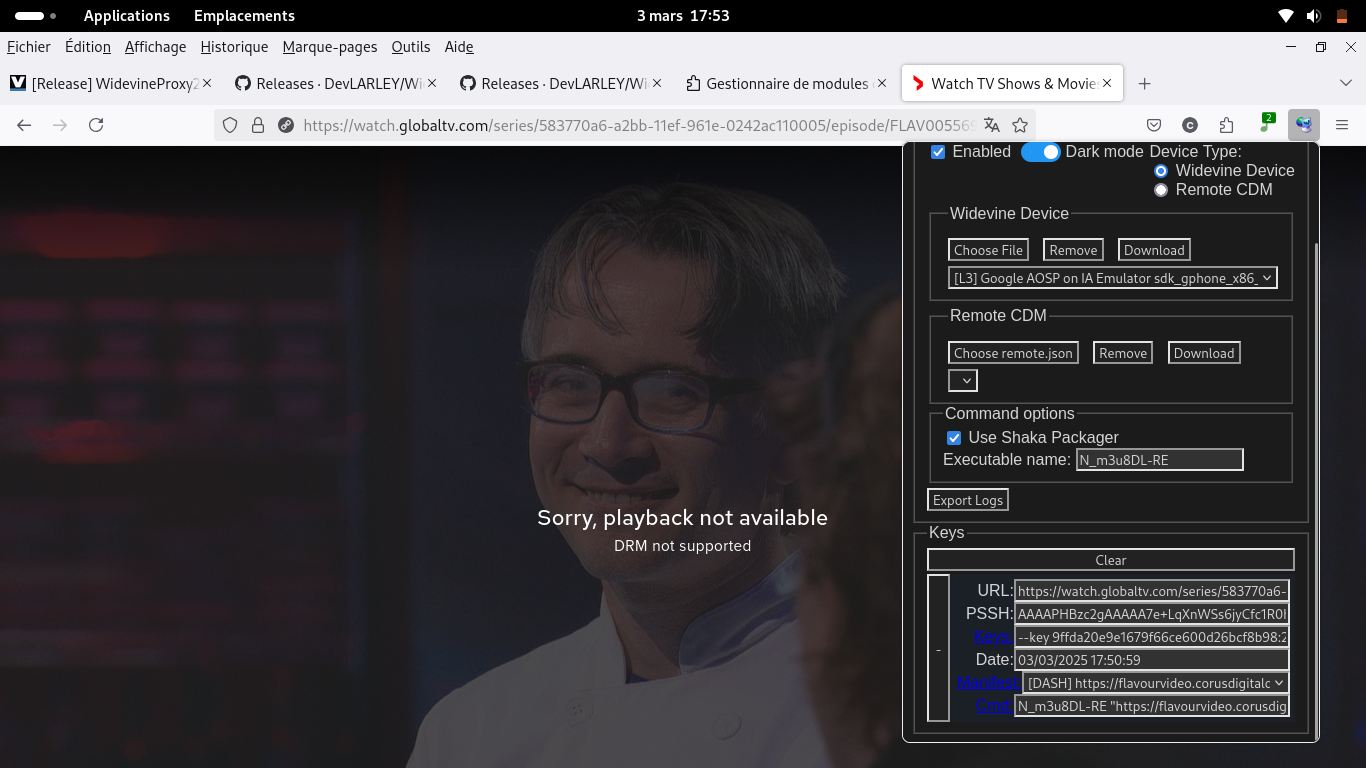Close the WidevineProxy2 extension popup via its toolbar icon
This screenshot has height=768, width=1366.
pyautogui.click(x=1304, y=125)
